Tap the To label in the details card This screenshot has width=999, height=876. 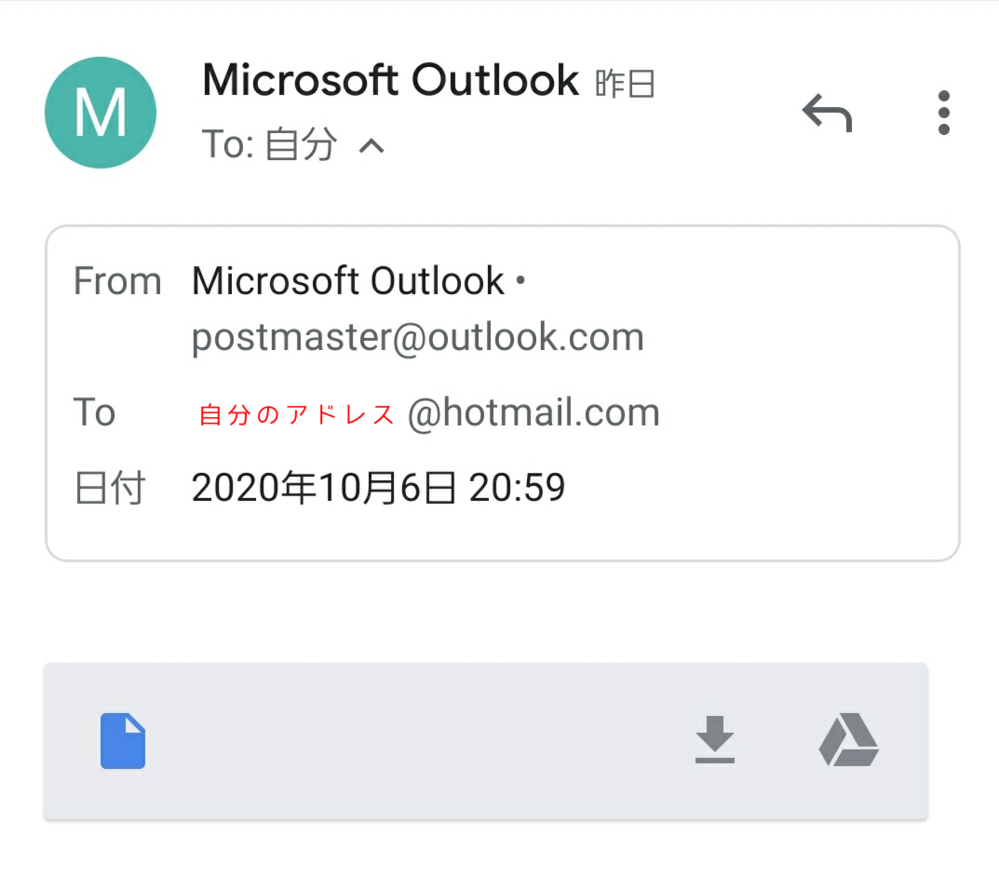(x=95, y=412)
